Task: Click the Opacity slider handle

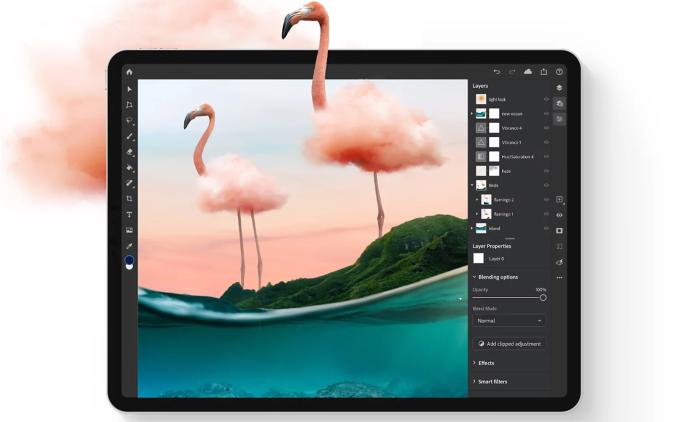Action: click(x=543, y=298)
